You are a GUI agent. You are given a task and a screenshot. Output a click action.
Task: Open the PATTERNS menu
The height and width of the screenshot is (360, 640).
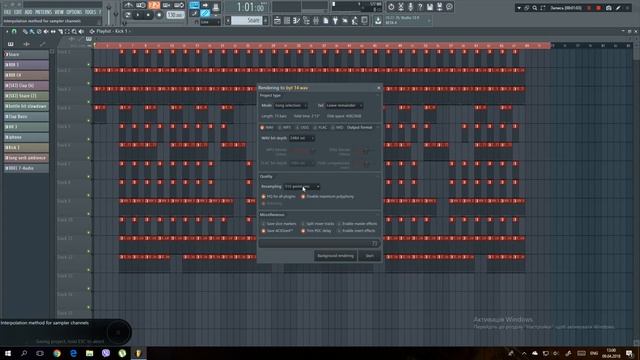[43, 12]
